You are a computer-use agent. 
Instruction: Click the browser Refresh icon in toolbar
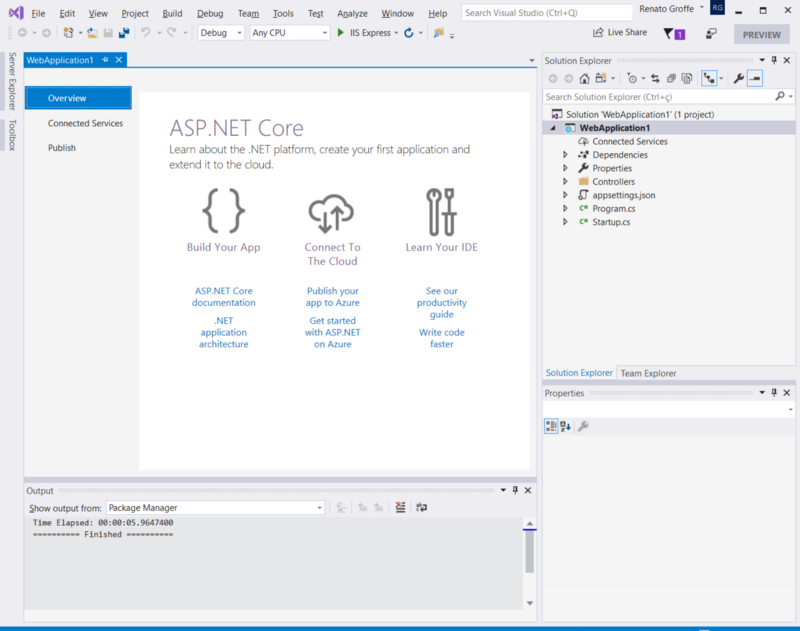[x=409, y=33]
